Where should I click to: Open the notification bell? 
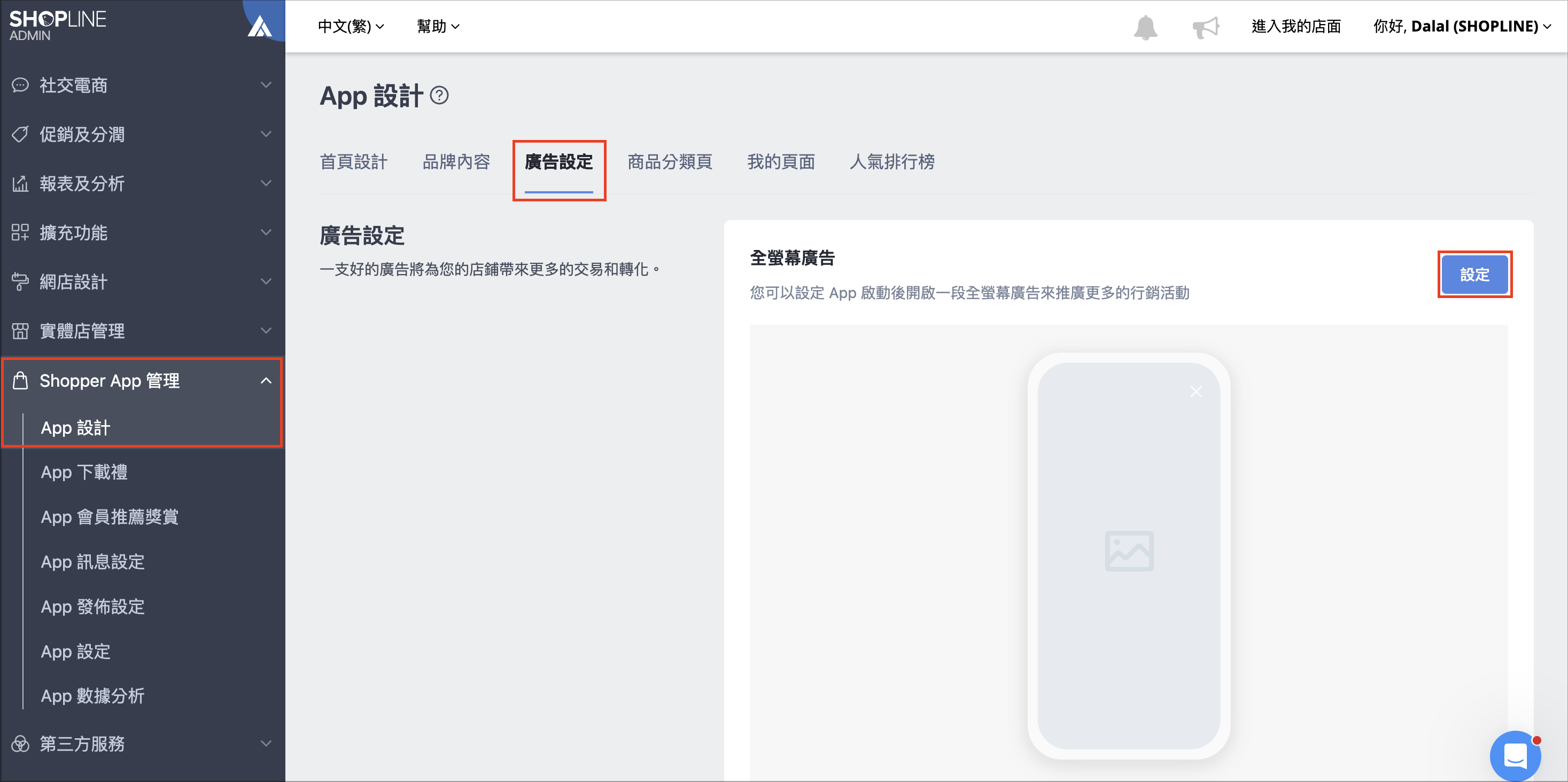(x=1145, y=27)
